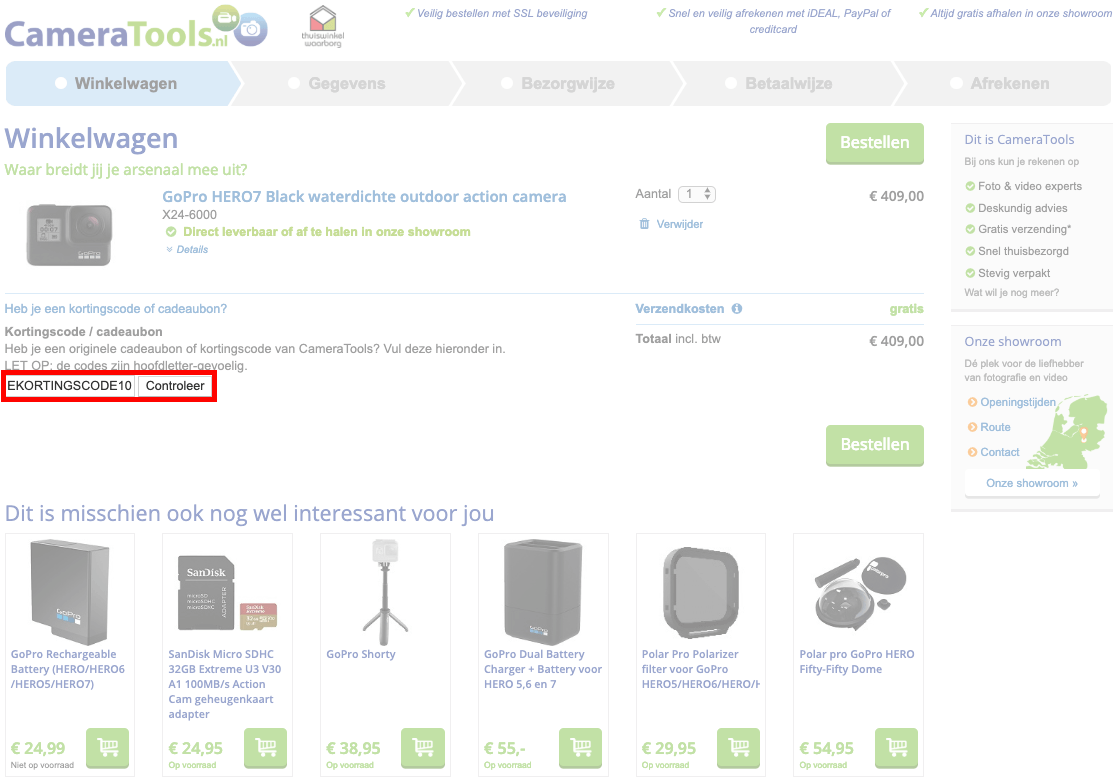1118x783 pixels.
Task: Click the Verwijder link
Action: click(679, 224)
